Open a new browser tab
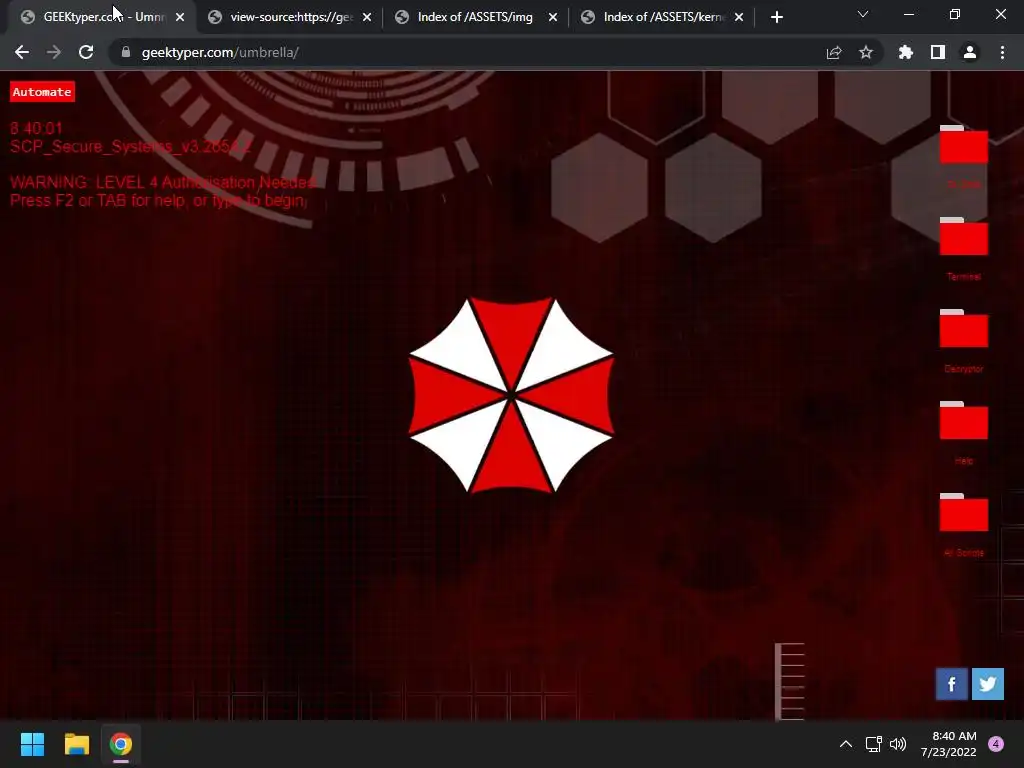Image resolution: width=1024 pixels, height=768 pixels. [x=776, y=17]
